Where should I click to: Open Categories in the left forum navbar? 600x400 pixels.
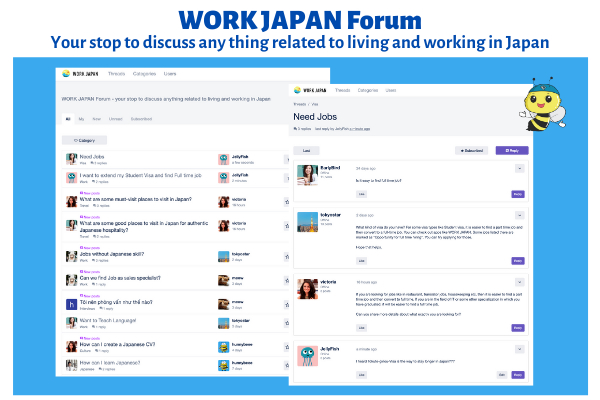[x=144, y=73]
